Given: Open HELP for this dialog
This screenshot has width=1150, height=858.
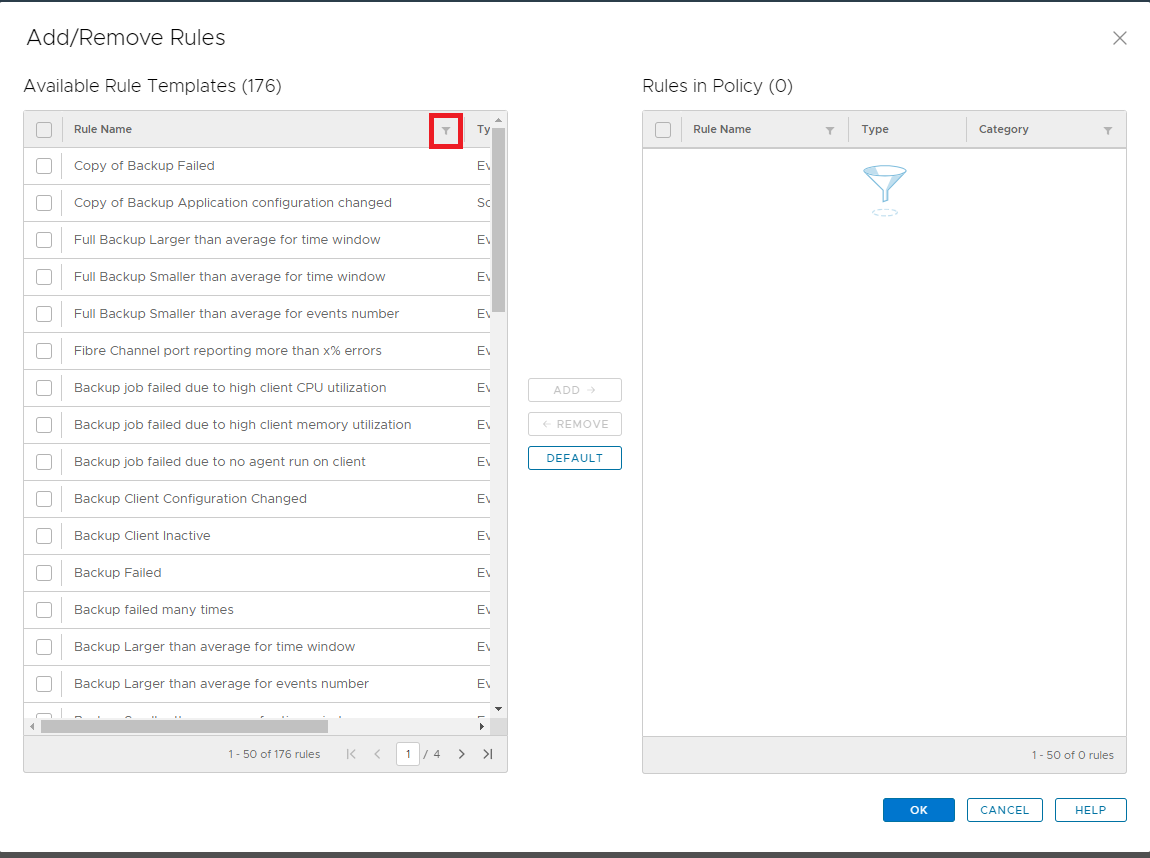Looking at the screenshot, I should (x=1090, y=810).
